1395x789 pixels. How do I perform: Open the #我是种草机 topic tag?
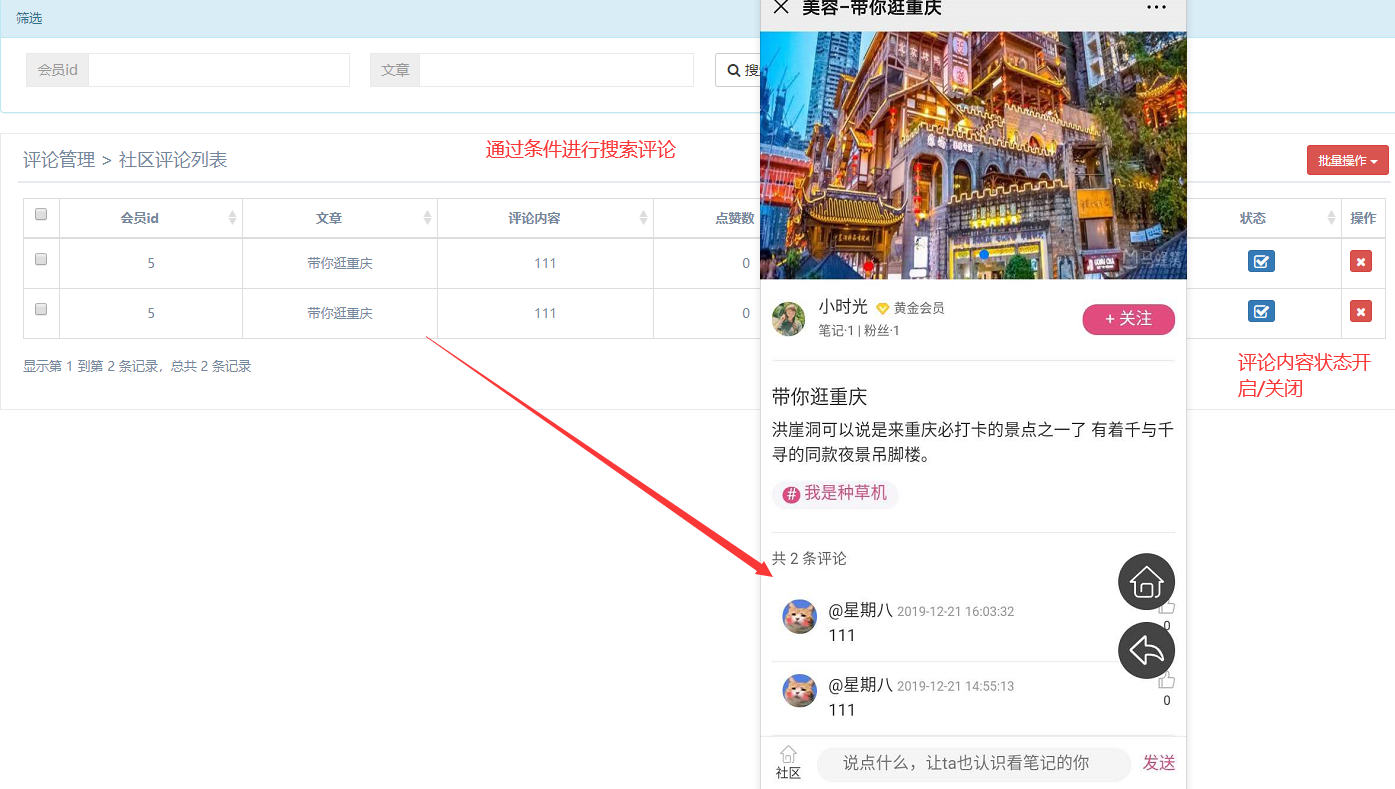coord(835,494)
